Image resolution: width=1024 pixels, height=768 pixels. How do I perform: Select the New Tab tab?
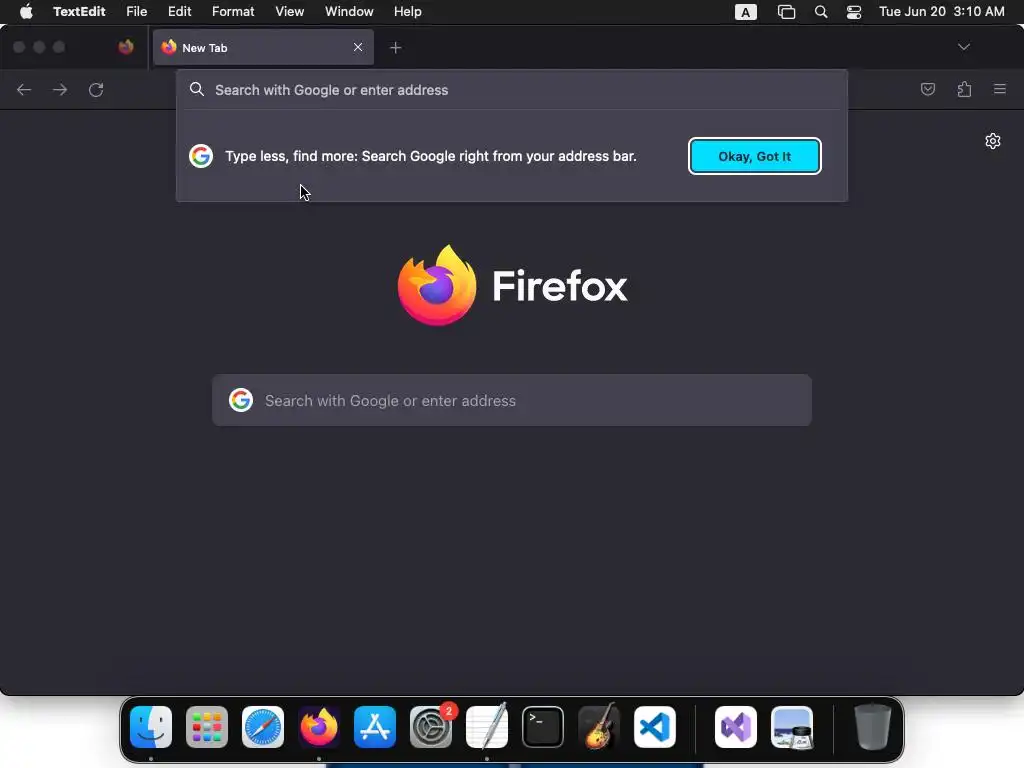263,47
